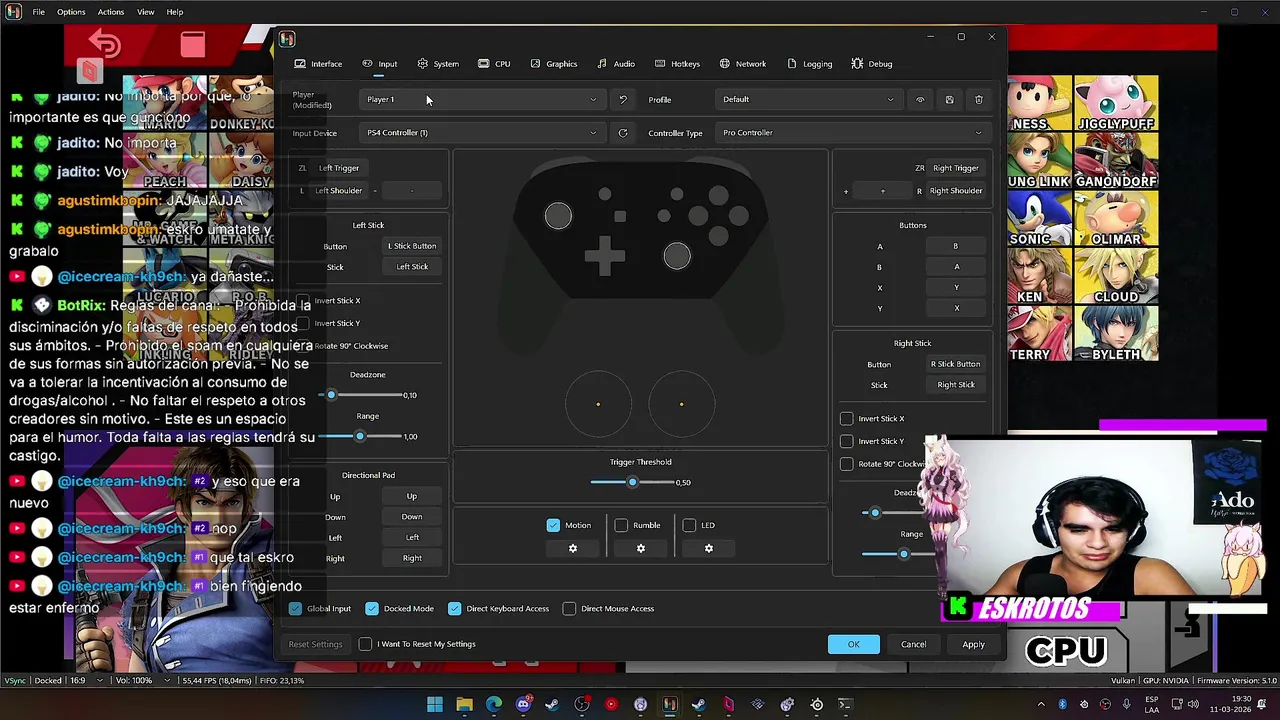
Task: Adjust left stick Range slider
Action: (x=362, y=437)
